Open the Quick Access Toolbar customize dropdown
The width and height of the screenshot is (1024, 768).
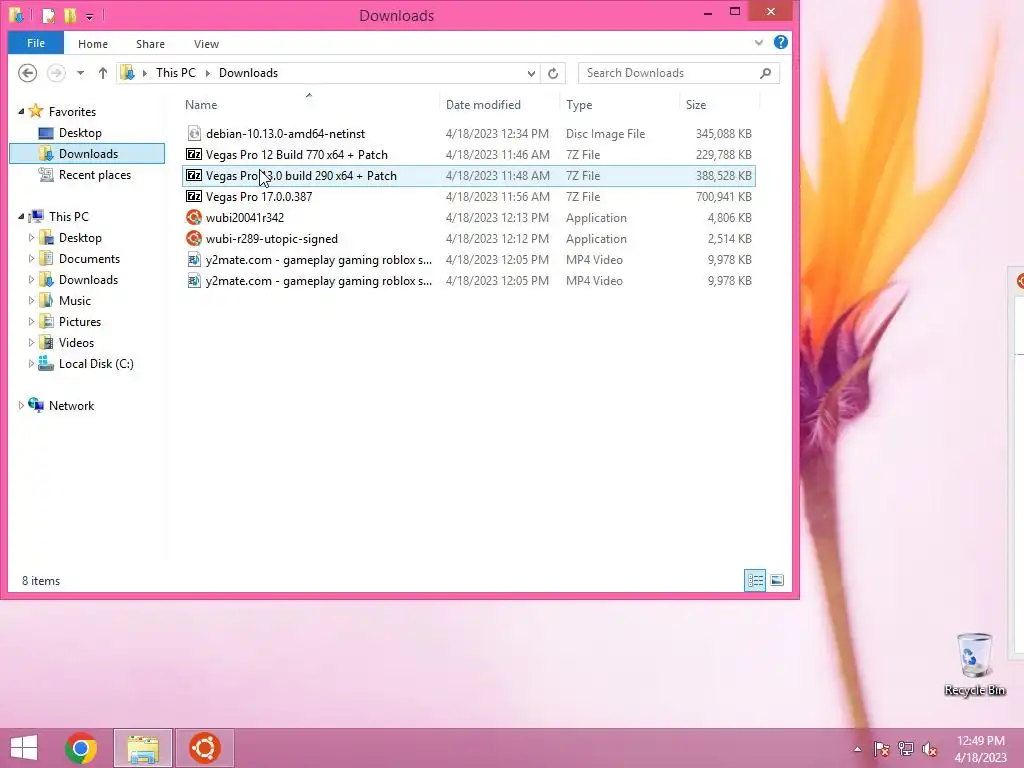(x=89, y=16)
